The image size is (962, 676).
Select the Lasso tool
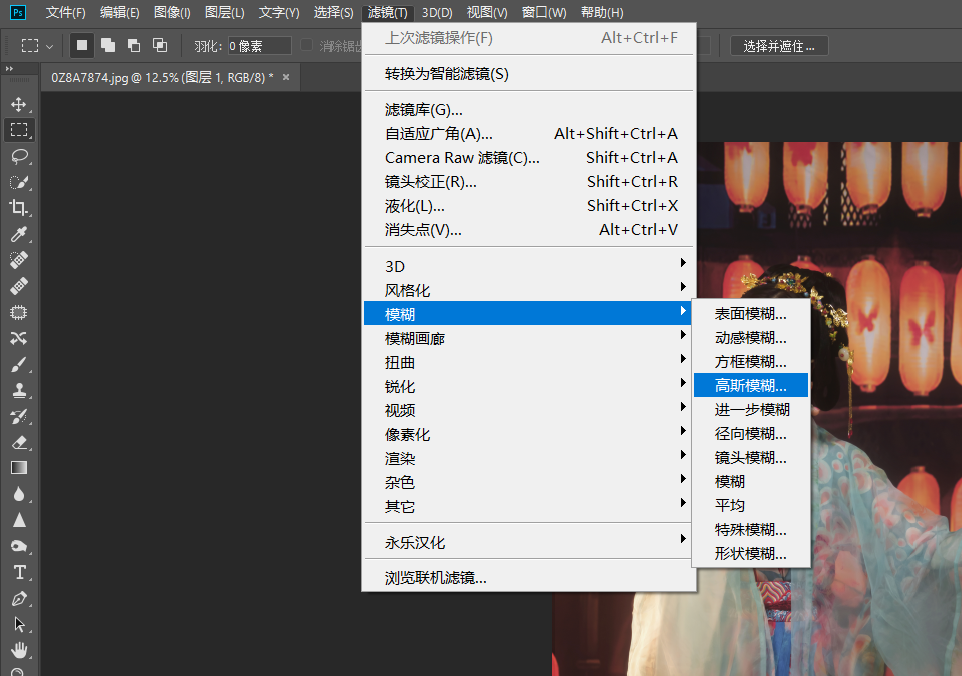(x=19, y=156)
